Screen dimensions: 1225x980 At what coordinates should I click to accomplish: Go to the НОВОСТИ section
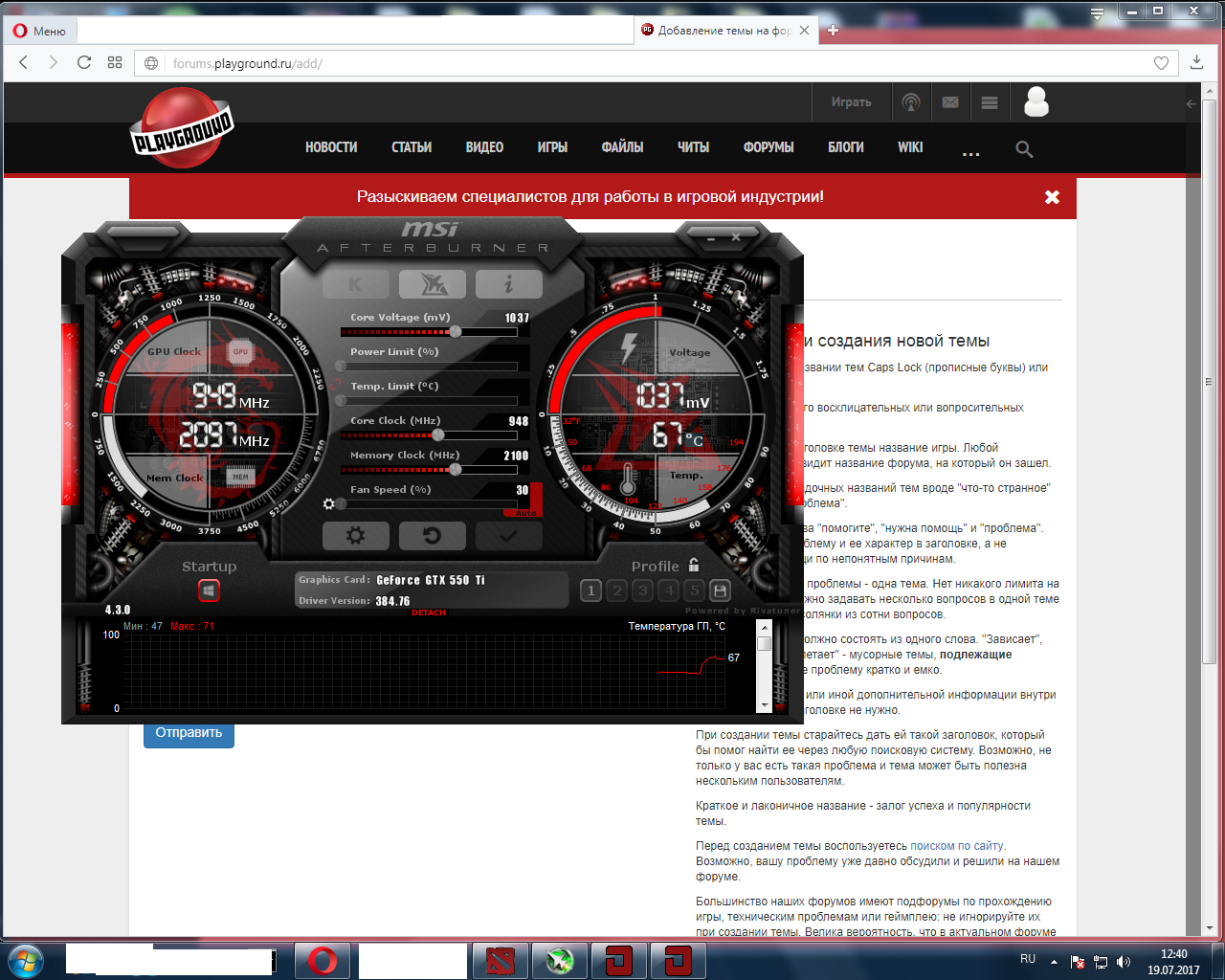click(x=331, y=147)
